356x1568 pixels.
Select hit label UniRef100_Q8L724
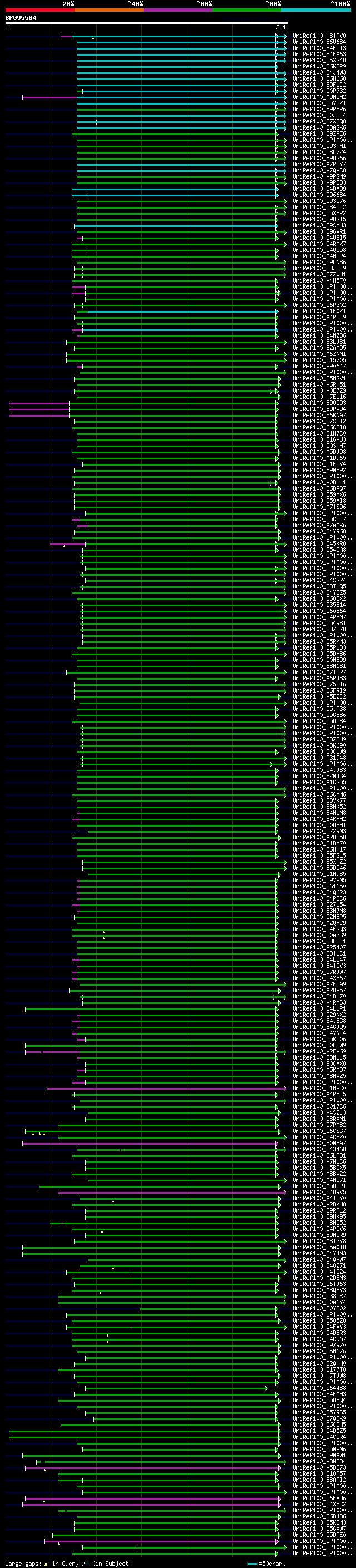pyautogui.click(x=319, y=152)
